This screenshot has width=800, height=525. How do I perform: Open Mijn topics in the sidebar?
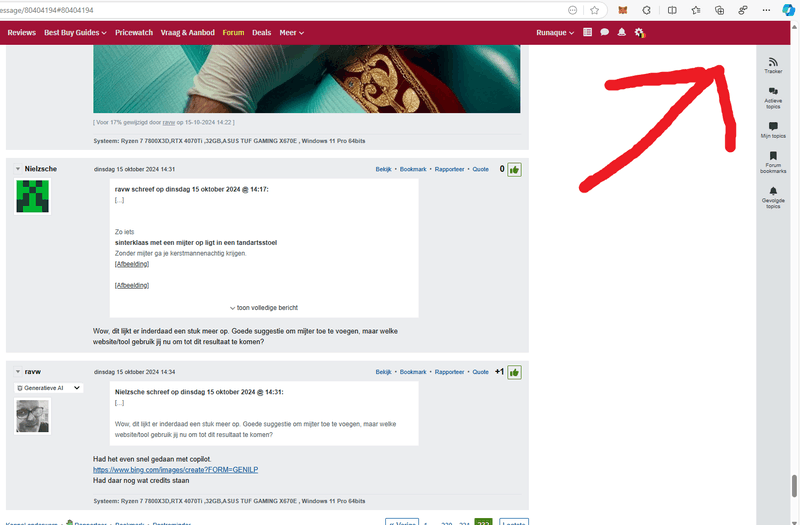[773, 130]
